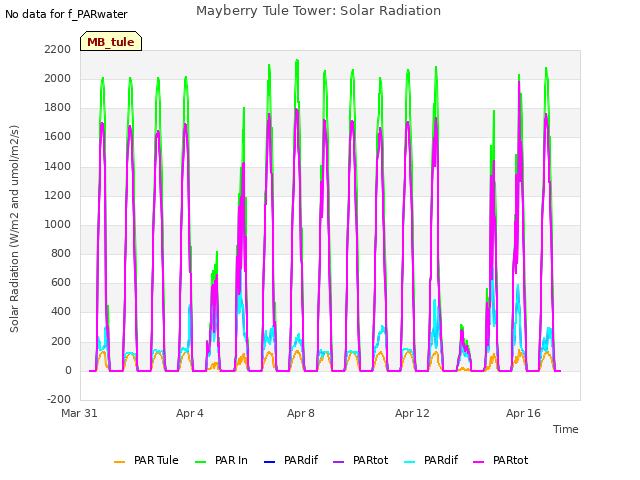Click the 'No data for f_PARwater' message
The height and width of the screenshot is (480, 640).
click(x=67, y=14)
